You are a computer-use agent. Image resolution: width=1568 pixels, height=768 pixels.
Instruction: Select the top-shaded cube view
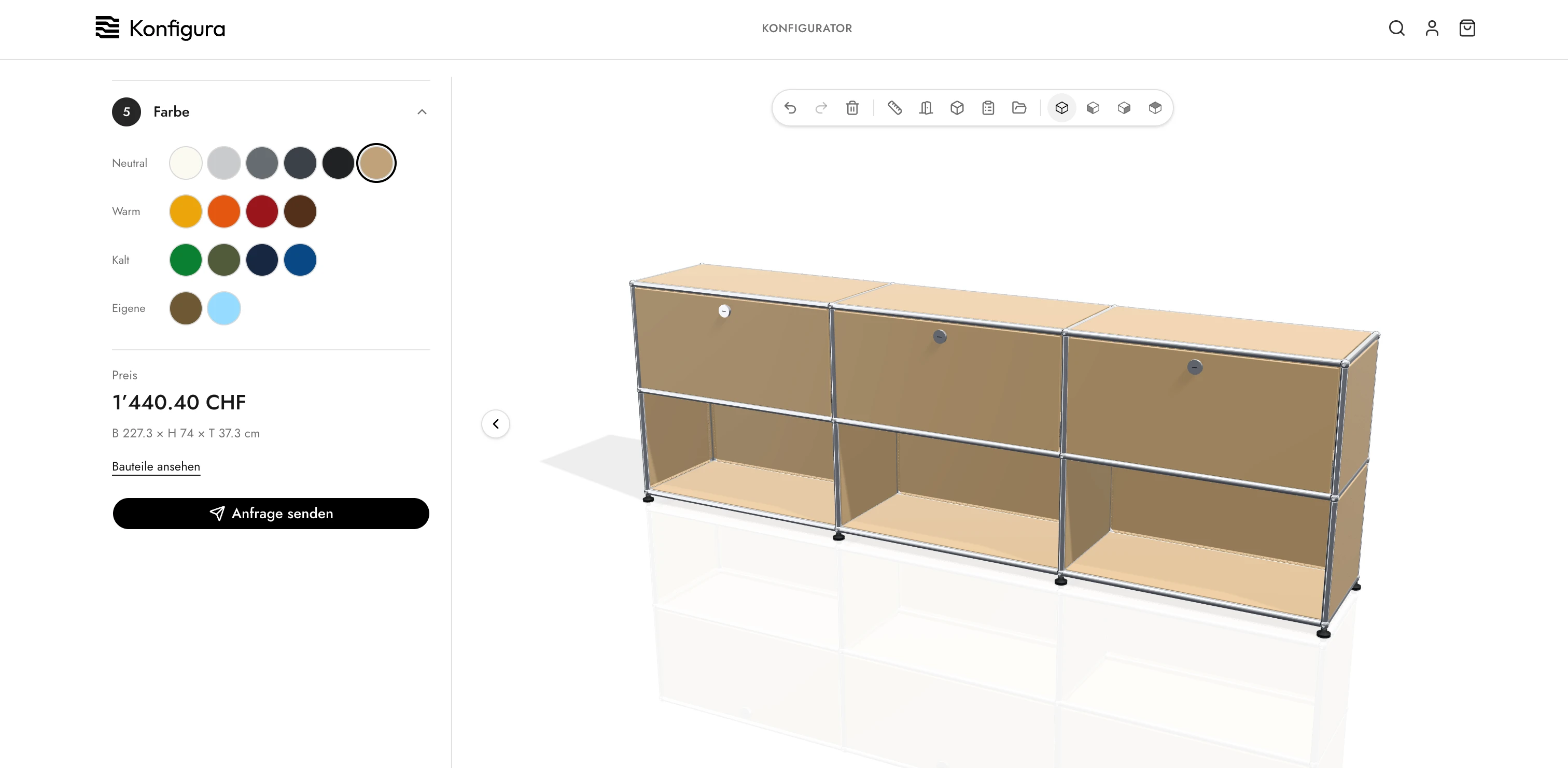pos(1155,108)
